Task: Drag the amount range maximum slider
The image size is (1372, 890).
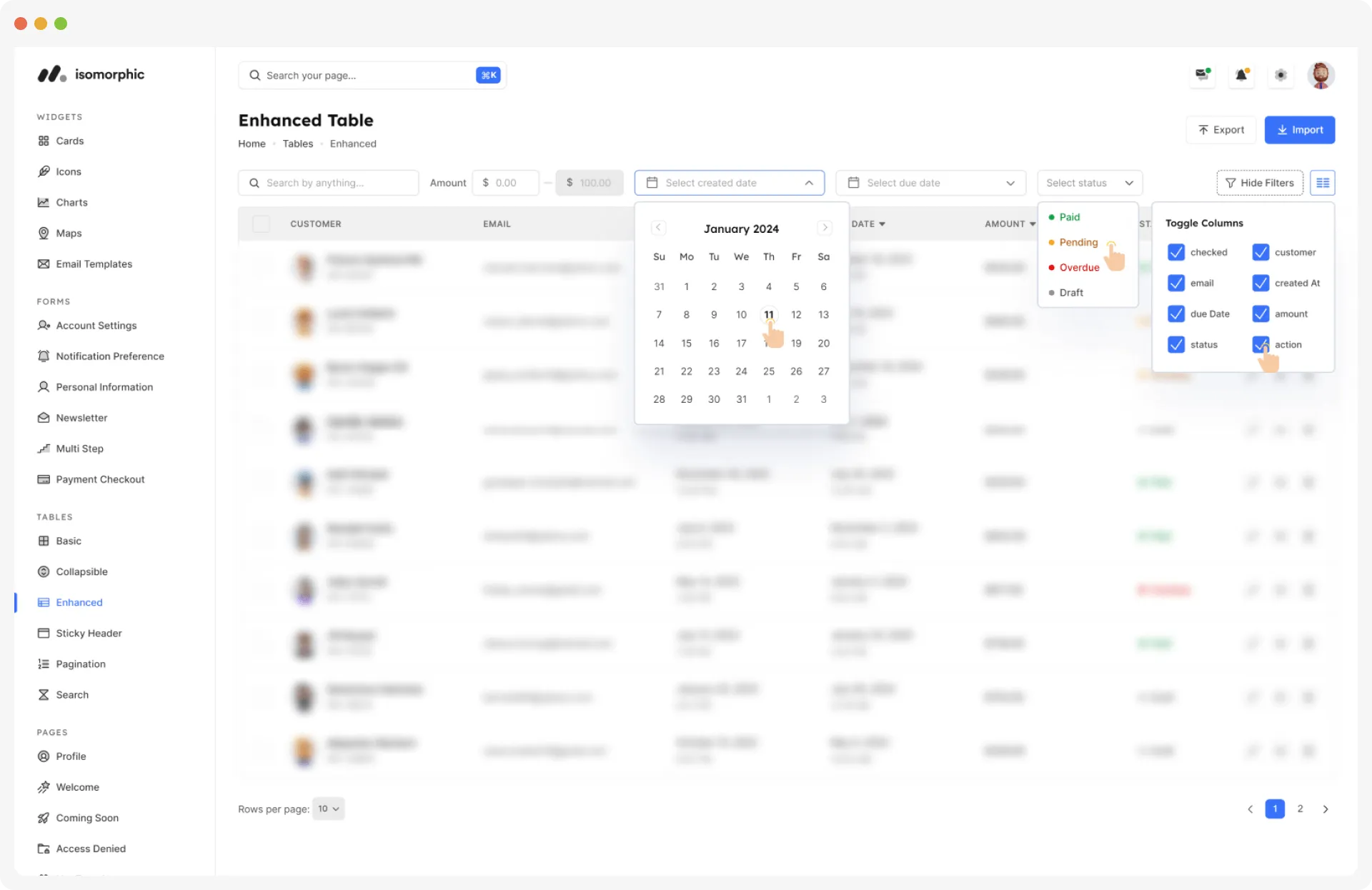Action: [x=590, y=182]
